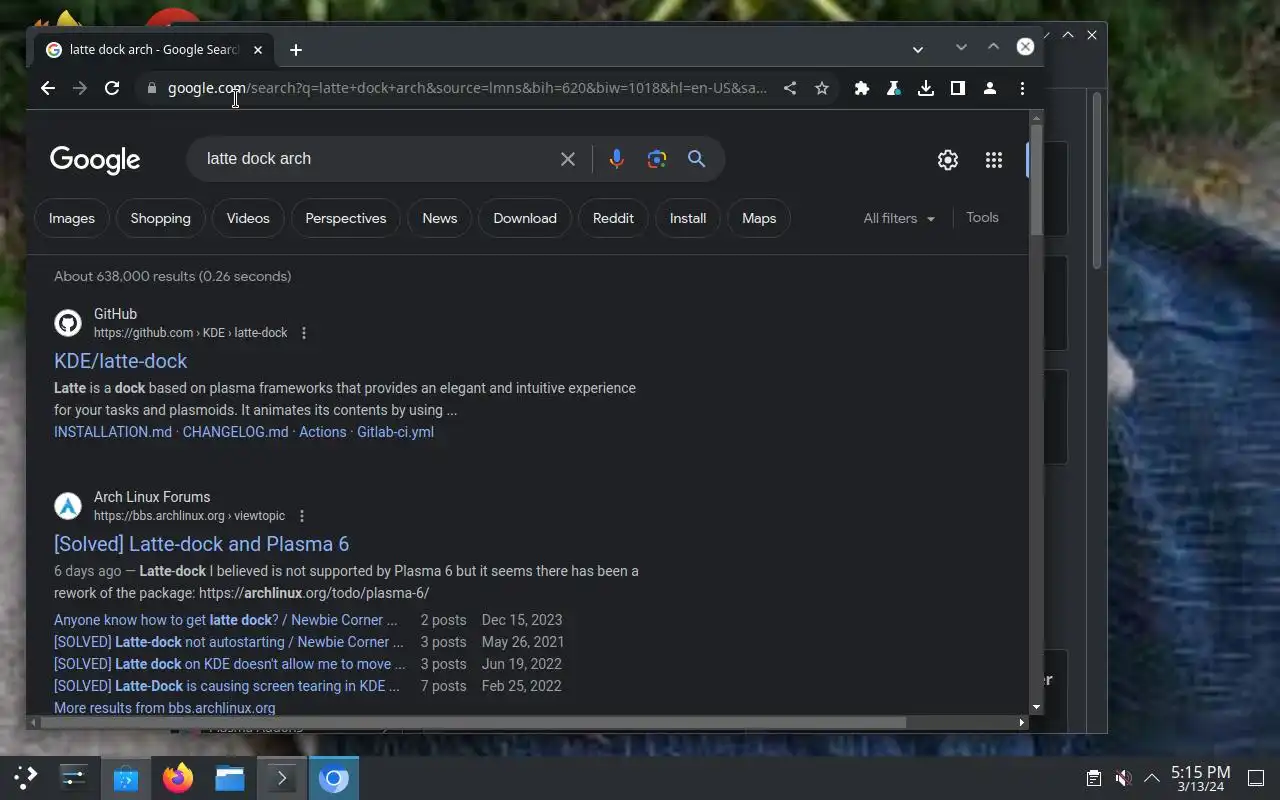Open the Extensions puzzle icon
This screenshot has height=800, width=1280.
pyautogui.click(x=862, y=88)
